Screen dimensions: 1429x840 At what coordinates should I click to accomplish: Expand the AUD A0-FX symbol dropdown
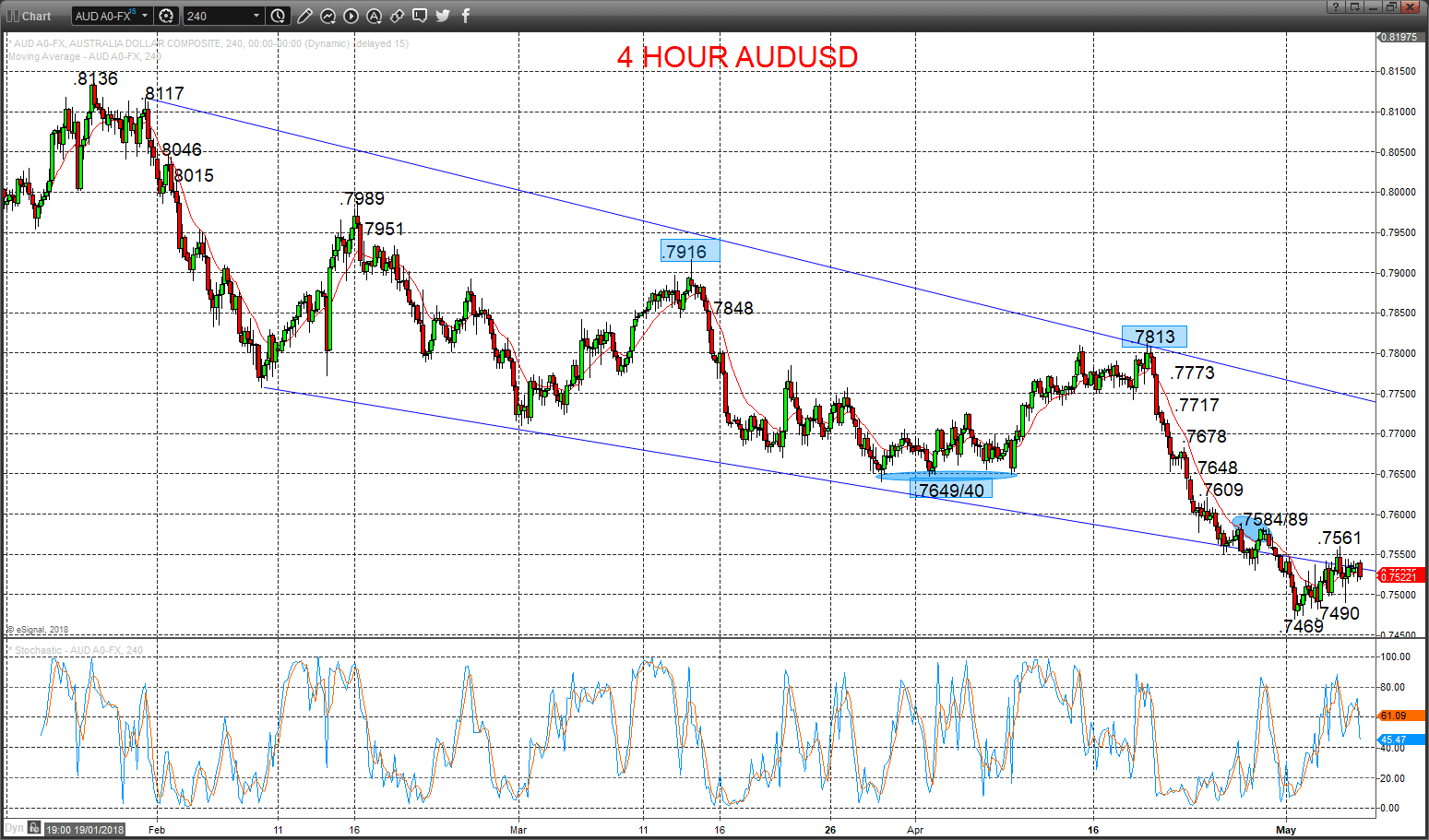click(145, 16)
